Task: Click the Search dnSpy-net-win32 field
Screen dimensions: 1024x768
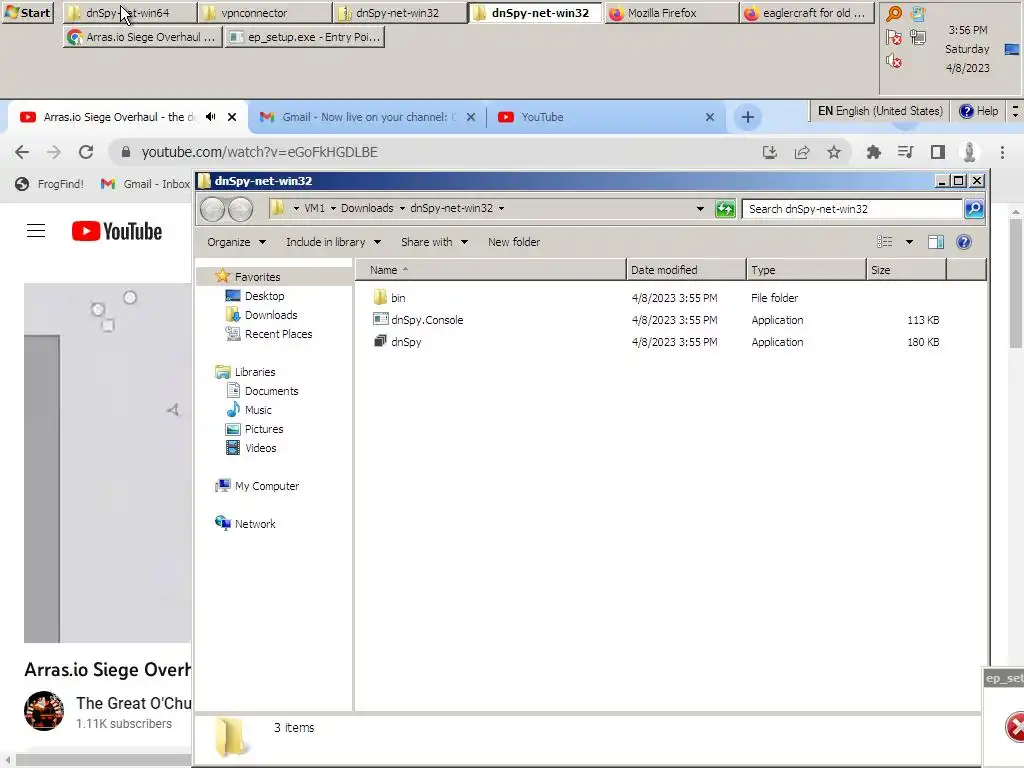Action: (852, 209)
